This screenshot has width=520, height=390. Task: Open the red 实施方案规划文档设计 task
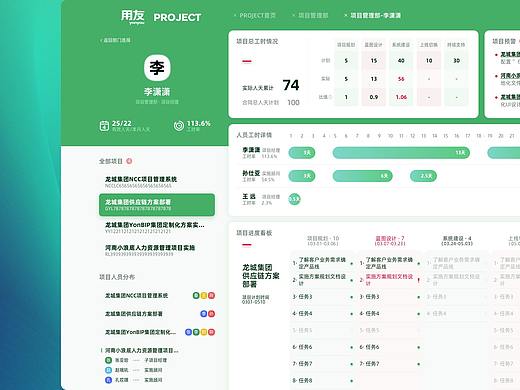(x=389, y=280)
